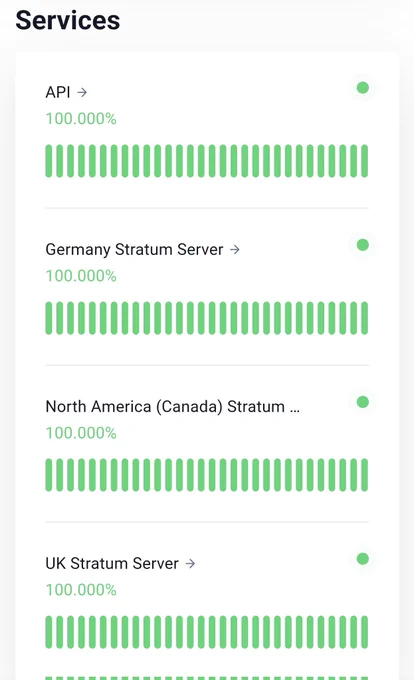Click green status dot for Germany Stratum Server
This screenshot has height=680, width=414.
pos(363,245)
